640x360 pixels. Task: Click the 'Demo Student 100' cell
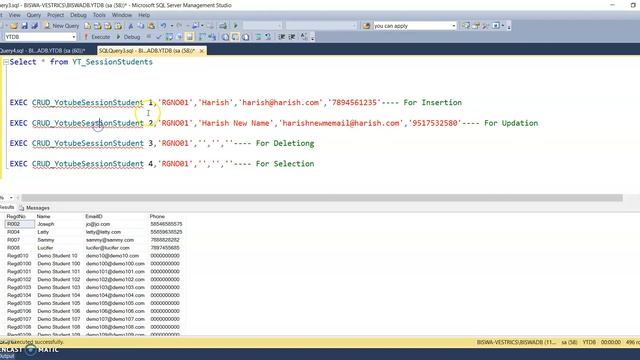[58, 264]
